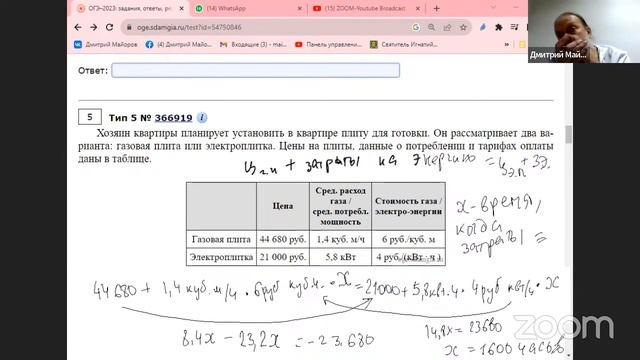This screenshot has height=360, width=640.
Task: Click the label "Тип 5 №"
Action: tap(130, 118)
